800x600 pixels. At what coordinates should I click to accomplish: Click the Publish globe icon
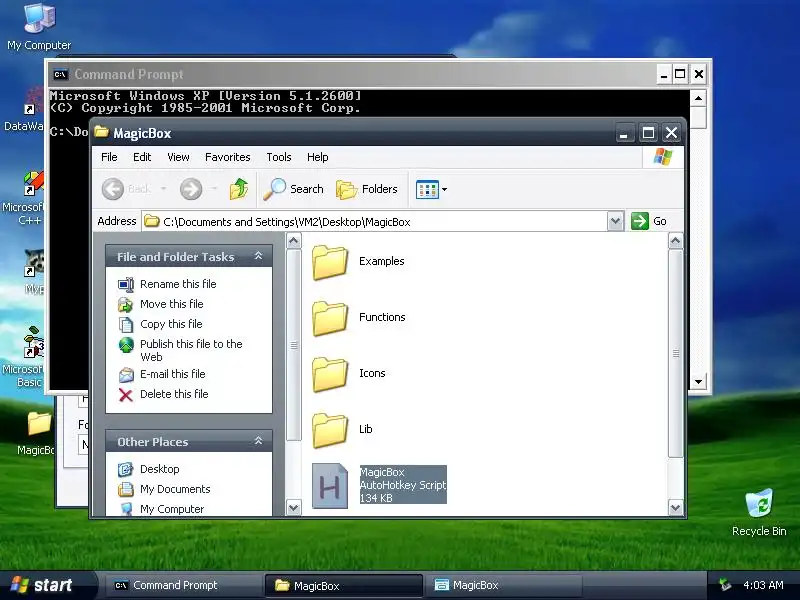click(126, 345)
